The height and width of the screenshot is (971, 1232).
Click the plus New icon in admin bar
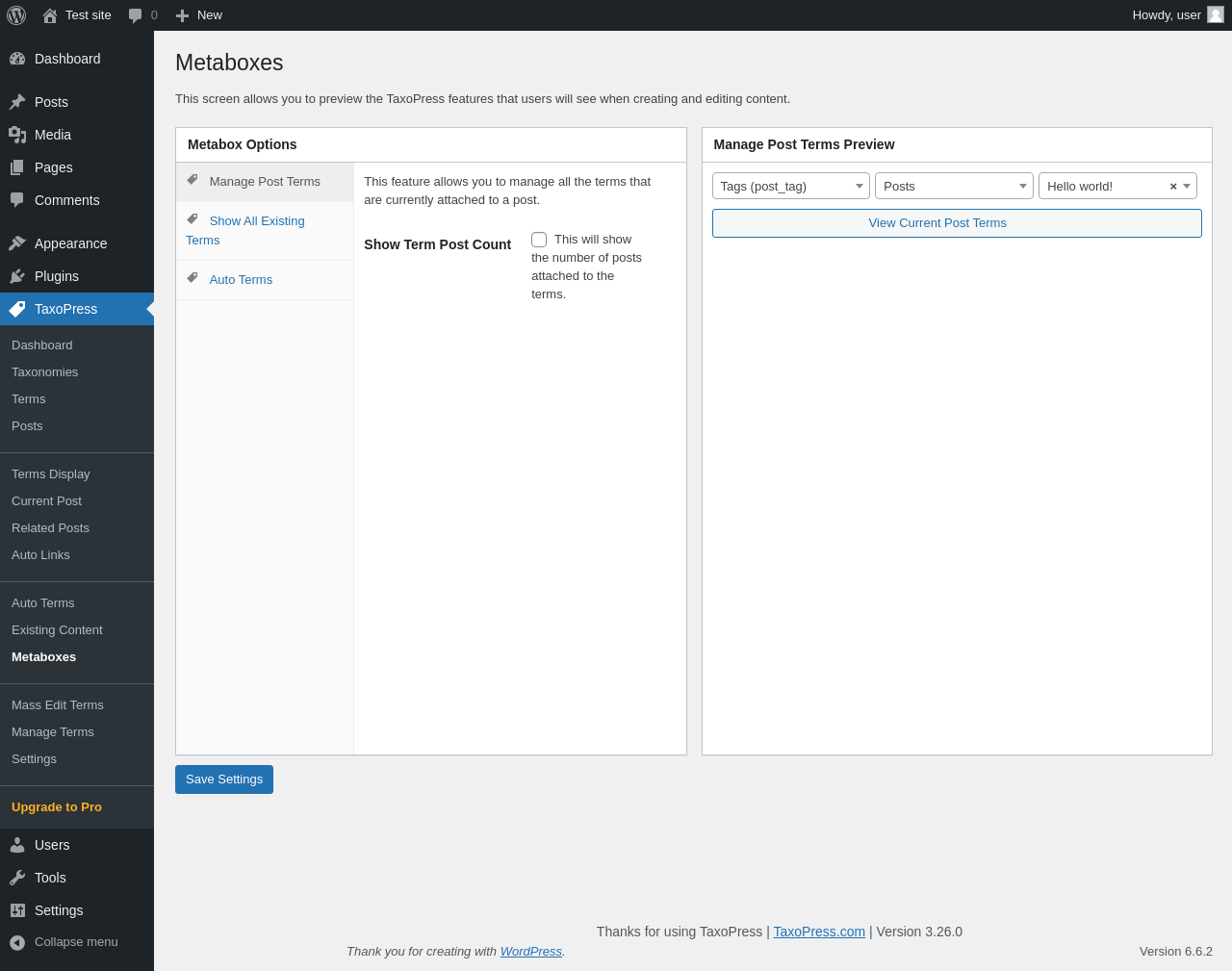coord(182,15)
